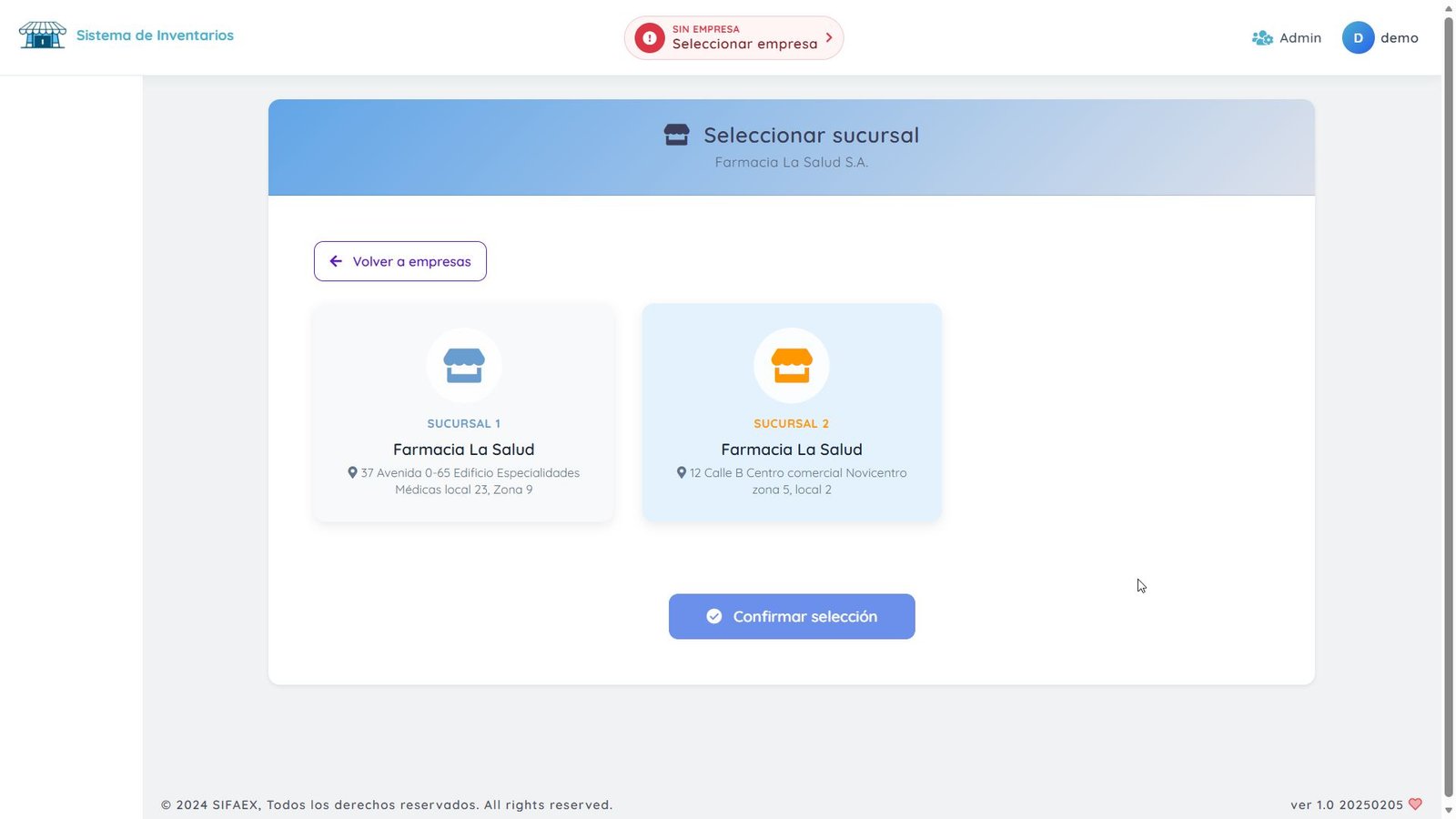Click the blue D user avatar
1456x819 pixels.
pos(1358,38)
